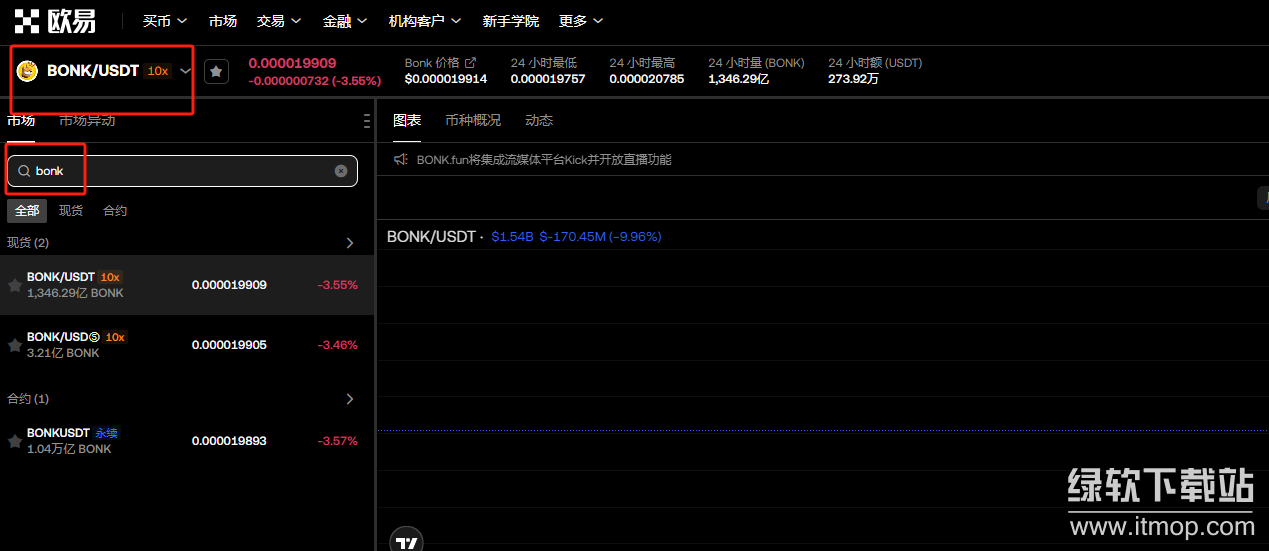Open the 新手学院 link in navigation
1269x551 pixels.
[x=510, y=21]
